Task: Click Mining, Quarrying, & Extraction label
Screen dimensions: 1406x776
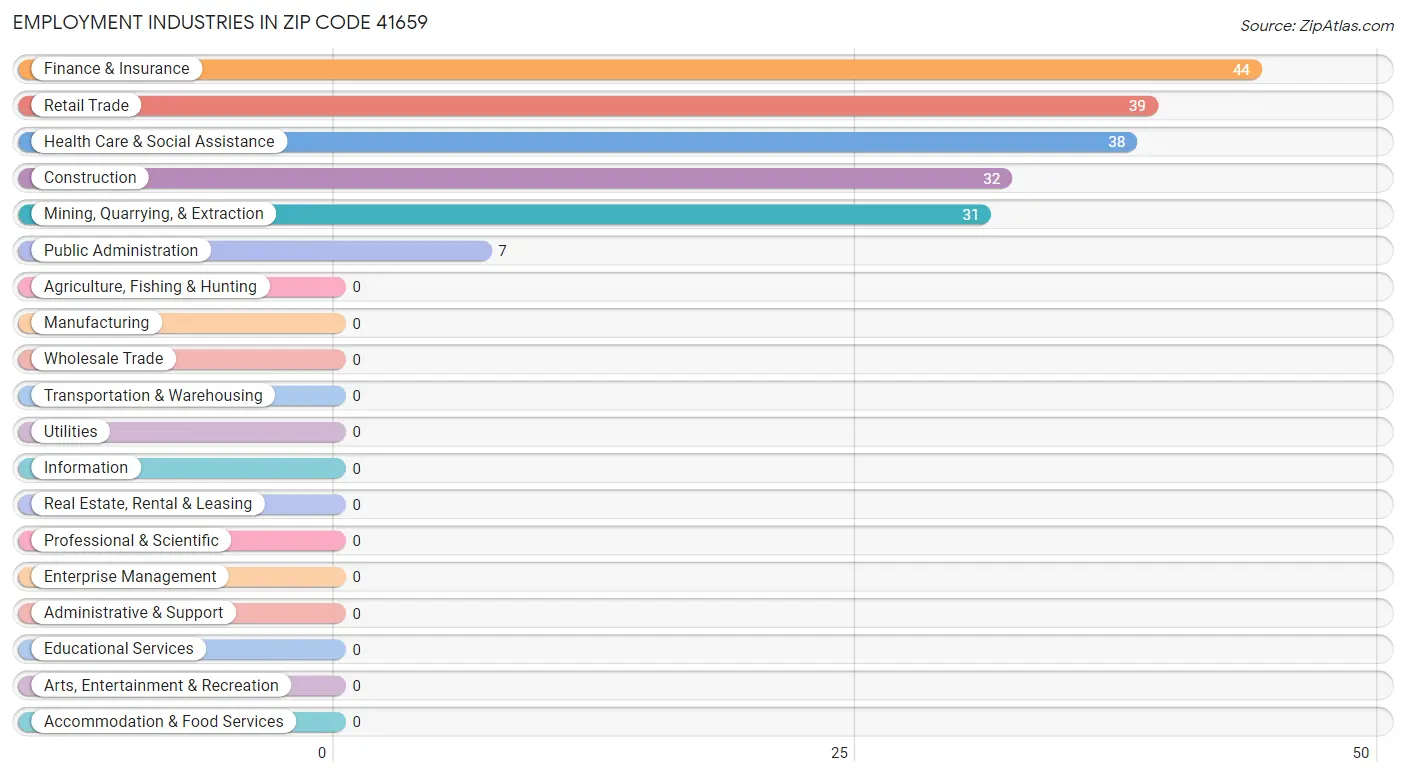Action: pyautogui.click(x=154, y=214)
